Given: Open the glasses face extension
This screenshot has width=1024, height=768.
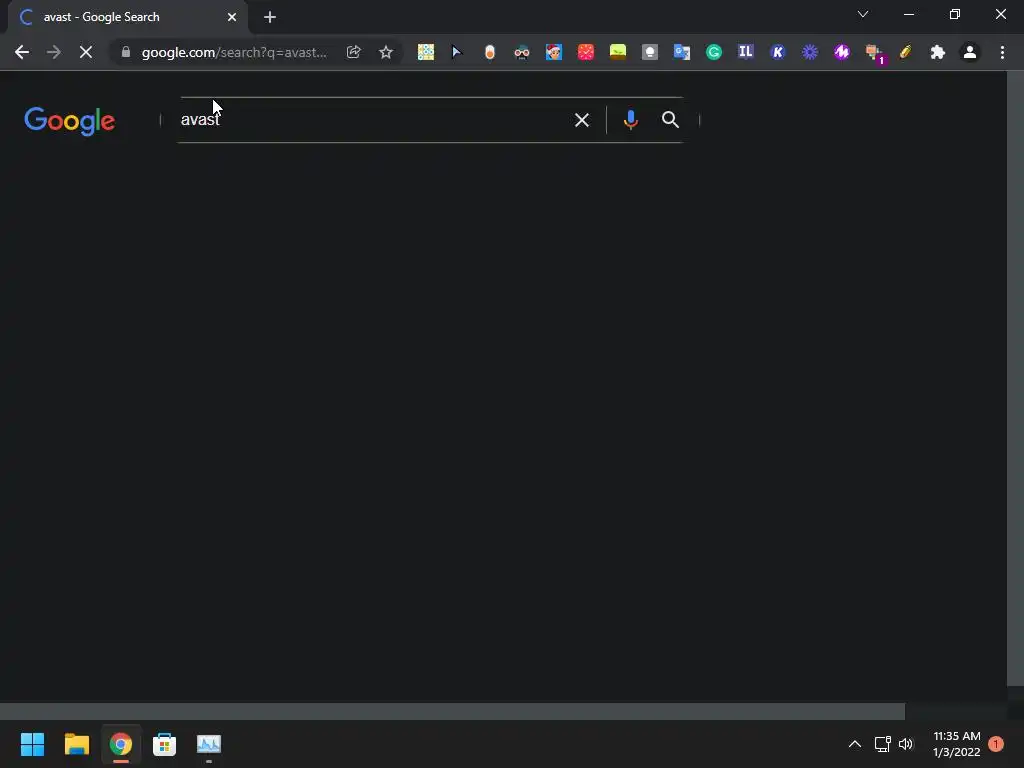Looking at the screenshot, I should [x=522, y=52].
